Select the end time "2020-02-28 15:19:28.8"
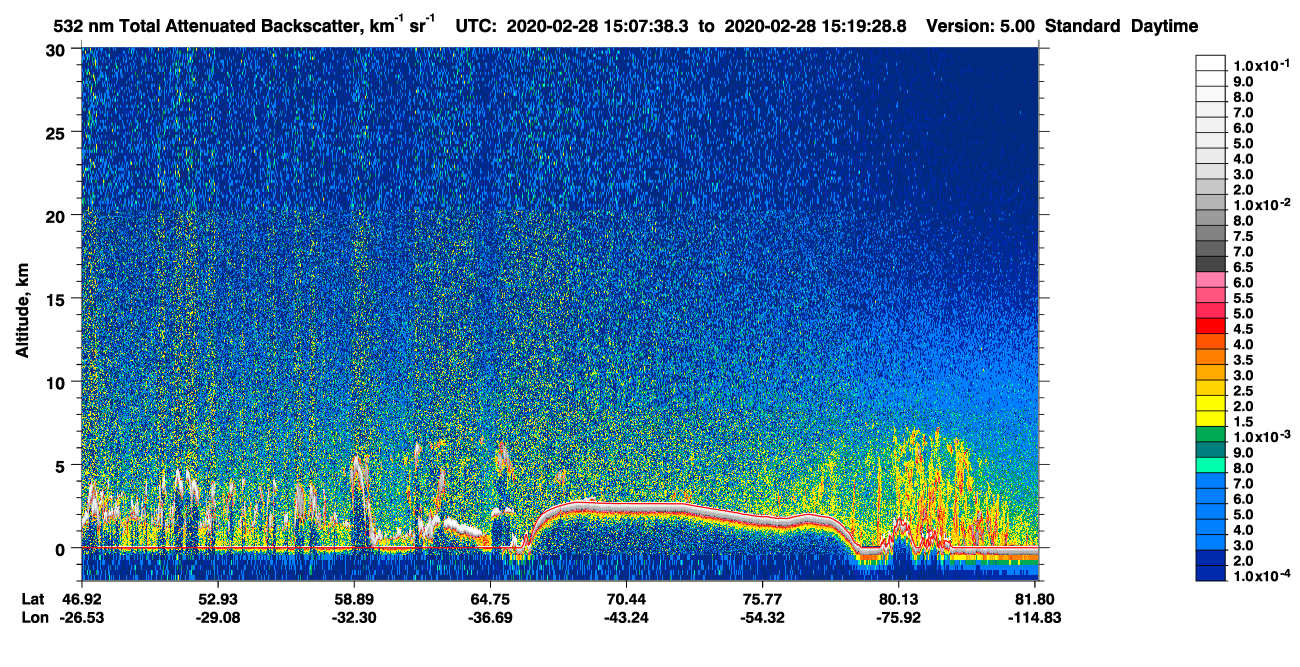This screenshot has height=667, width=1300. coord(817,26)
